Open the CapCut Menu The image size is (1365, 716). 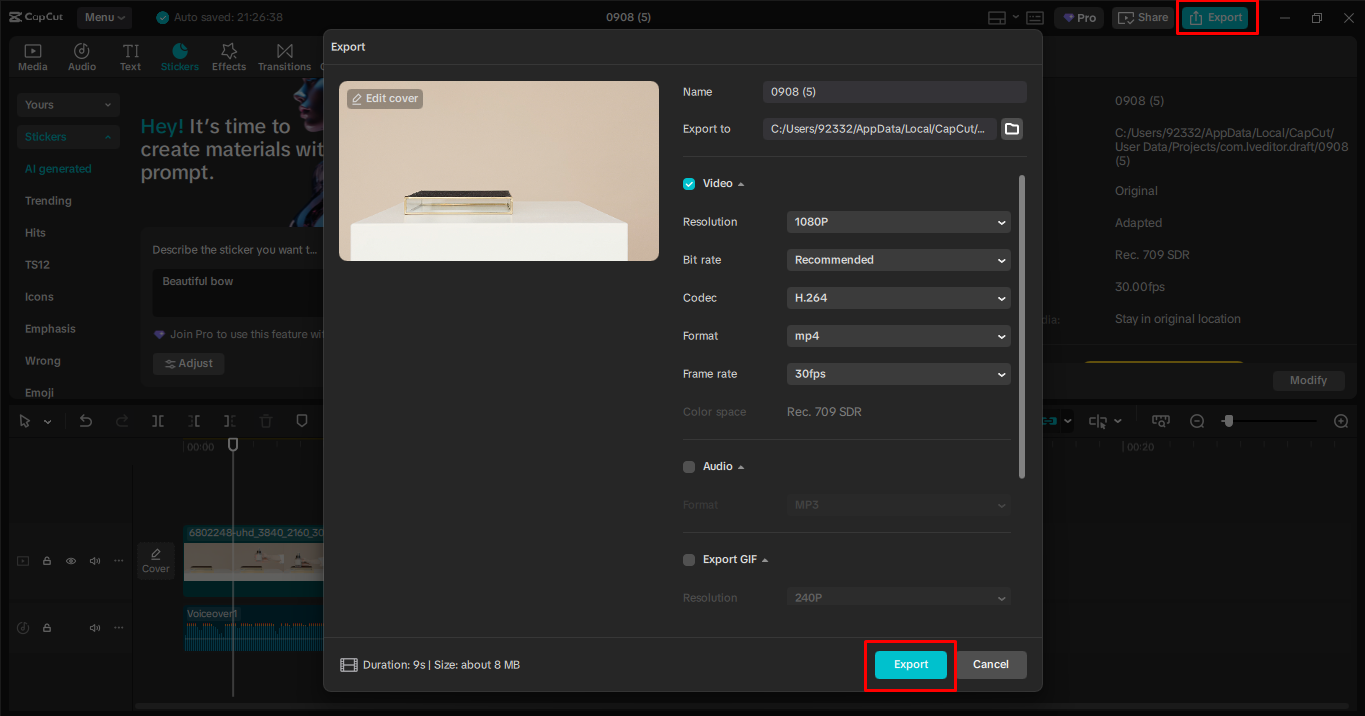click(105, 17)
